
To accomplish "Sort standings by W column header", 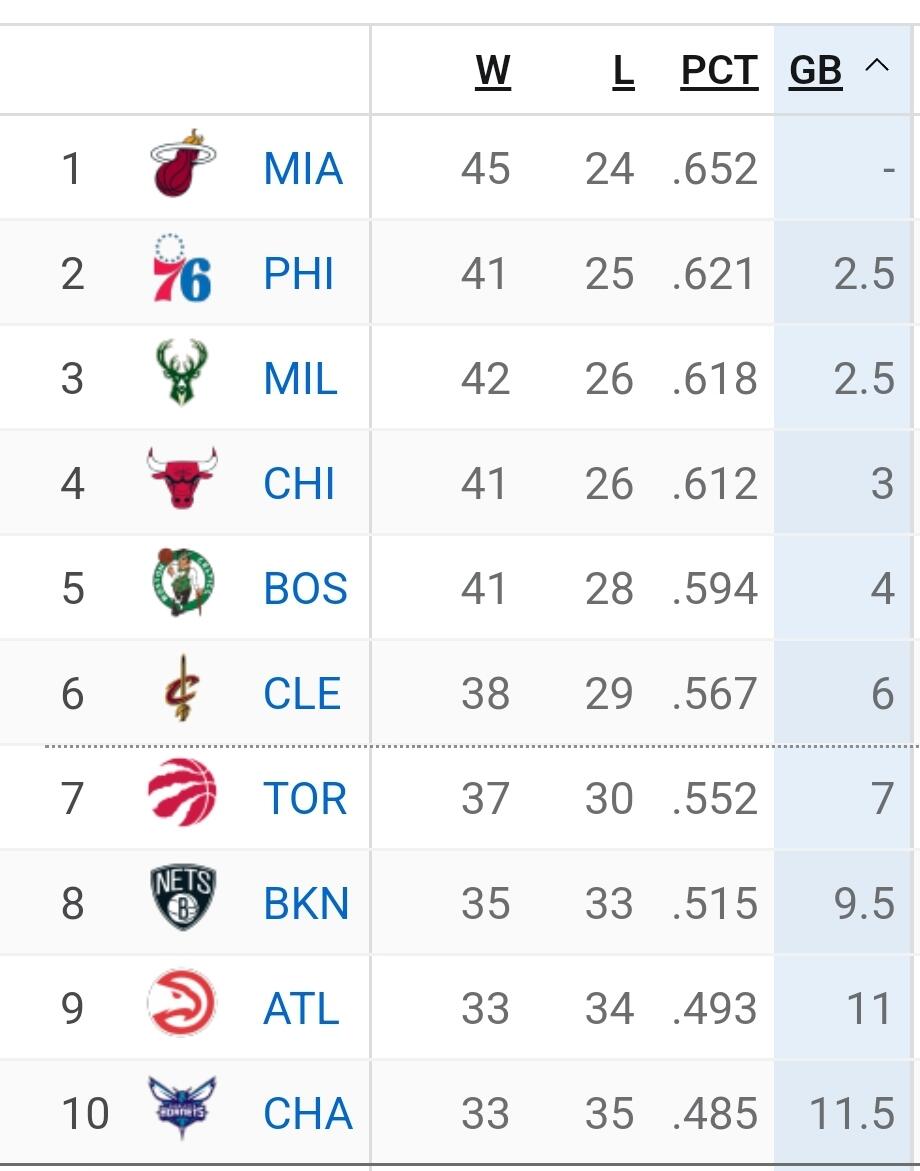I will pos(493,71).
